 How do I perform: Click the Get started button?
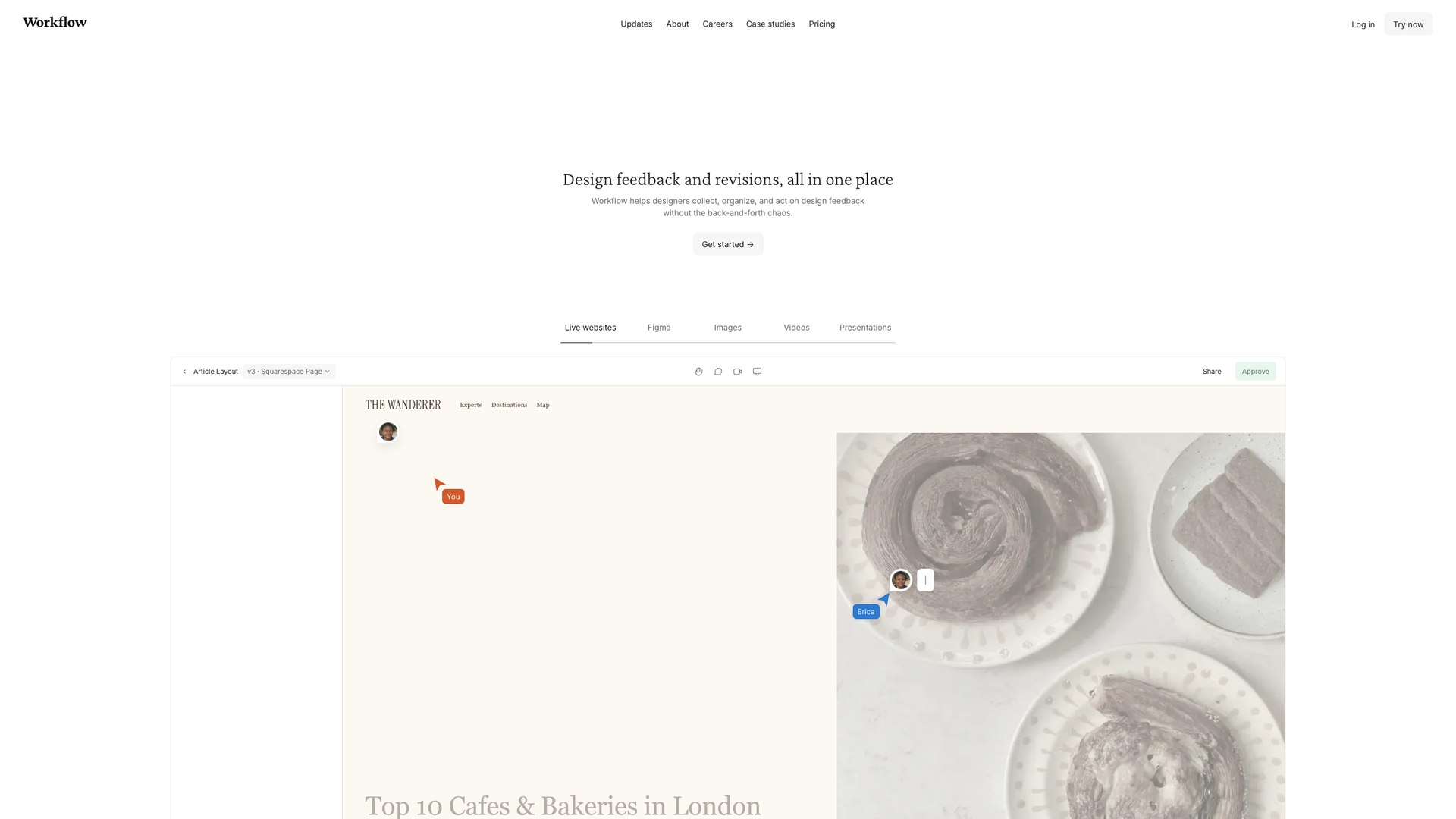pyautogui.click(x=728, y=244)
